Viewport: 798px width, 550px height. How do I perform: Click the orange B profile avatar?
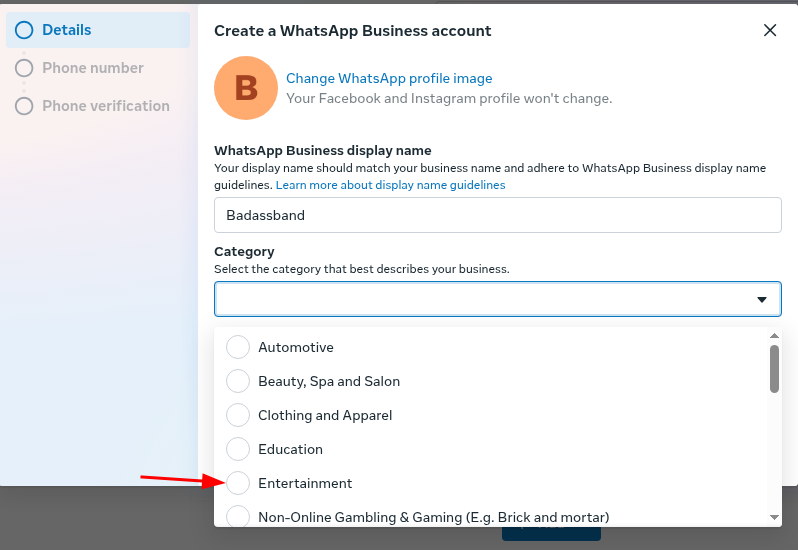tap(246, 88)
